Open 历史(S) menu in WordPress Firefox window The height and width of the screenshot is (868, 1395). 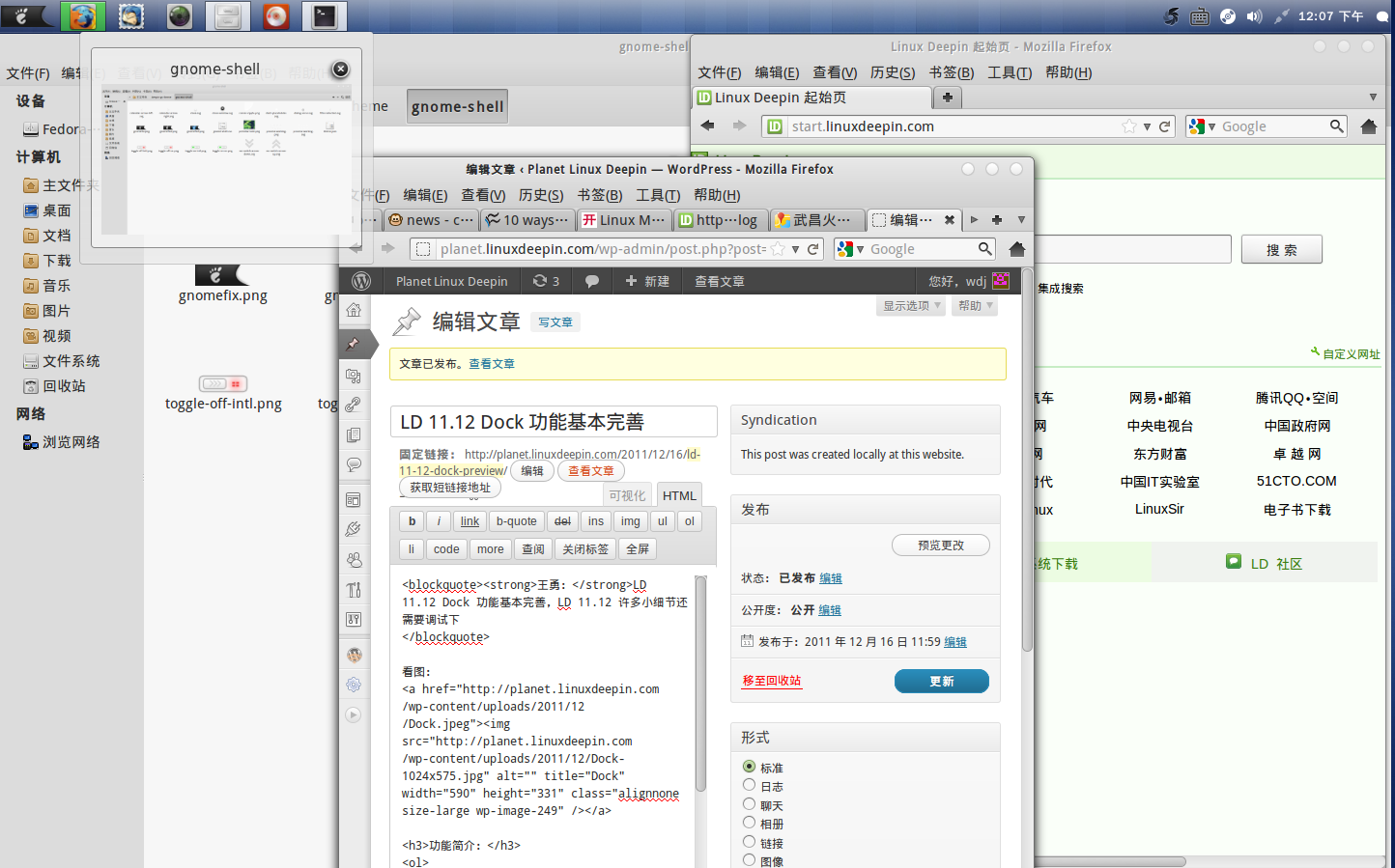point(541,195)
